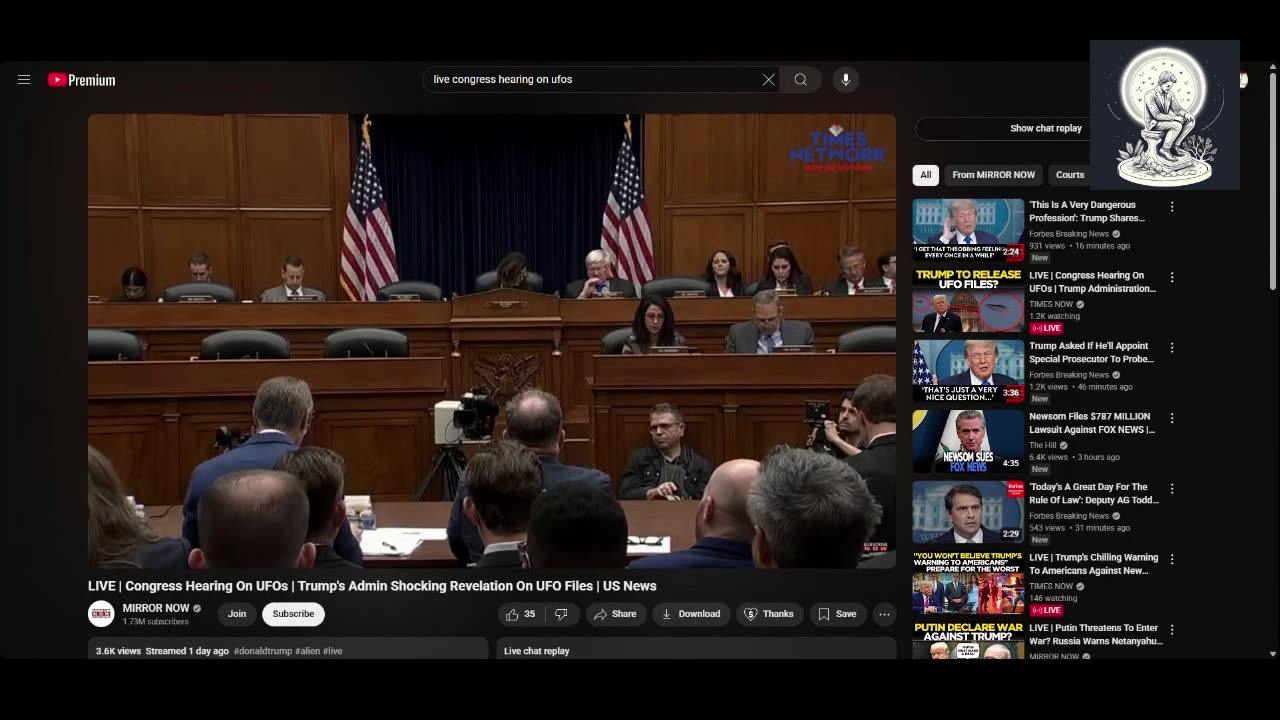Click the Subscribe Now overlay in video
Screen dimensions: 1280x720
[875, 547]
